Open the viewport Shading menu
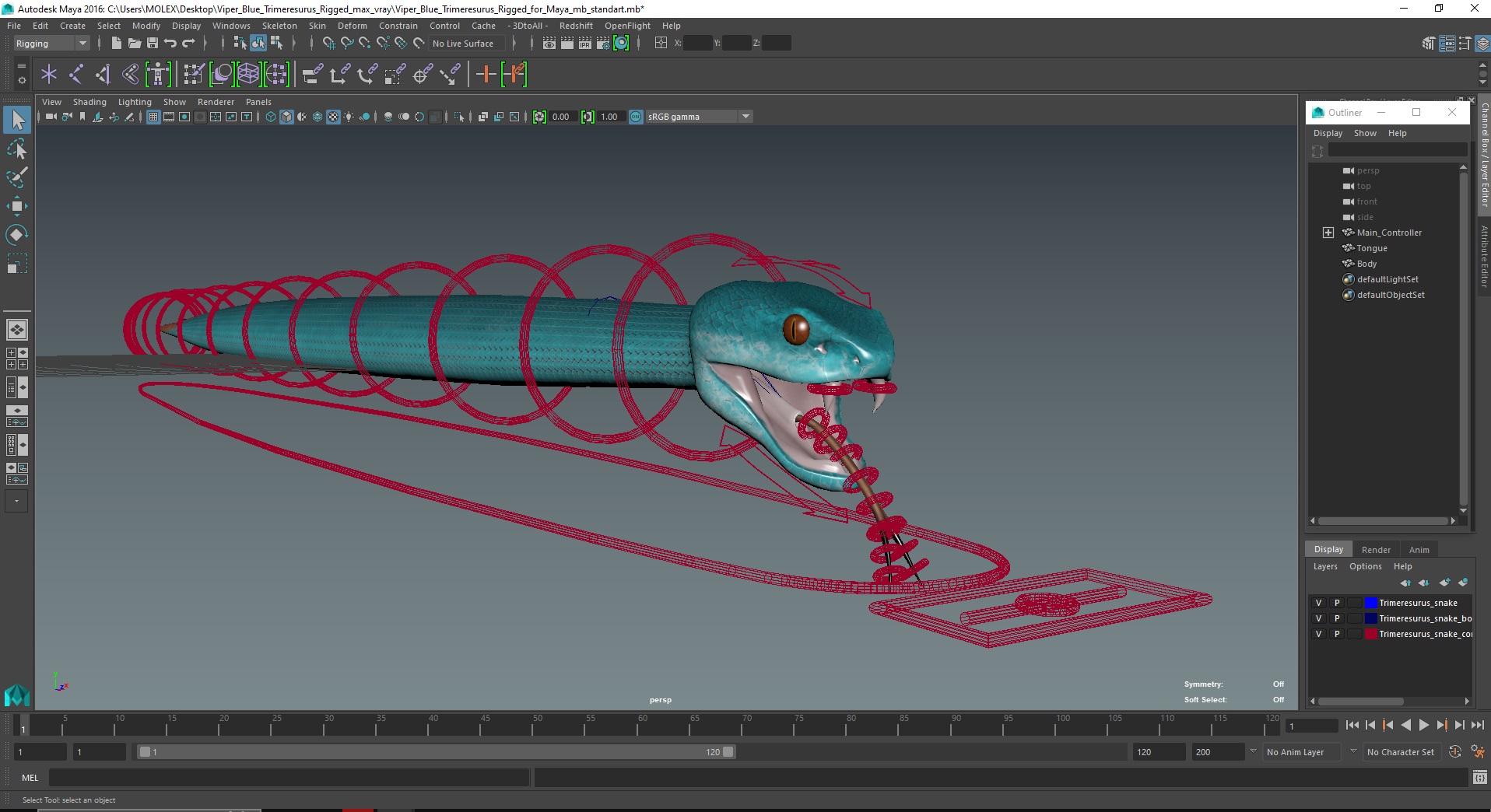Viewport: 1491px width, 812px height. coord(89,102)
